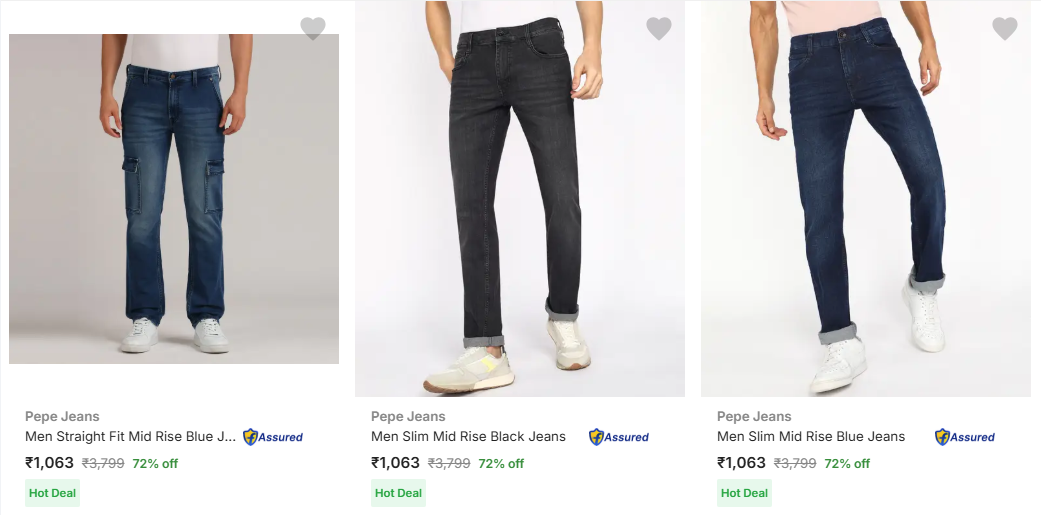Toggle wishlist heart on Black Jeans
This screenshot has width=1041, height=515.
[659, 29]
